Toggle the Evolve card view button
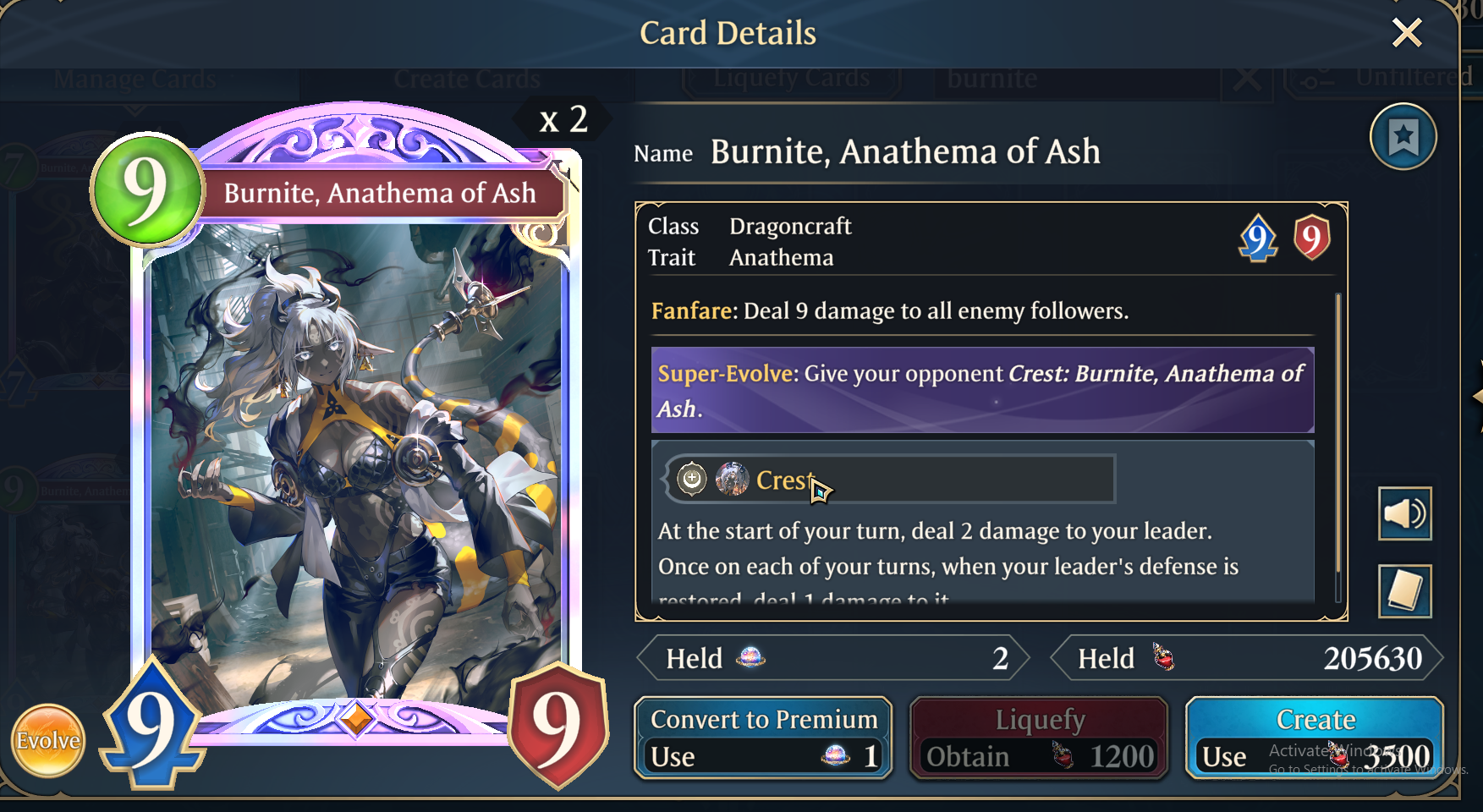The image size is (1483, 812). point(48,741)
